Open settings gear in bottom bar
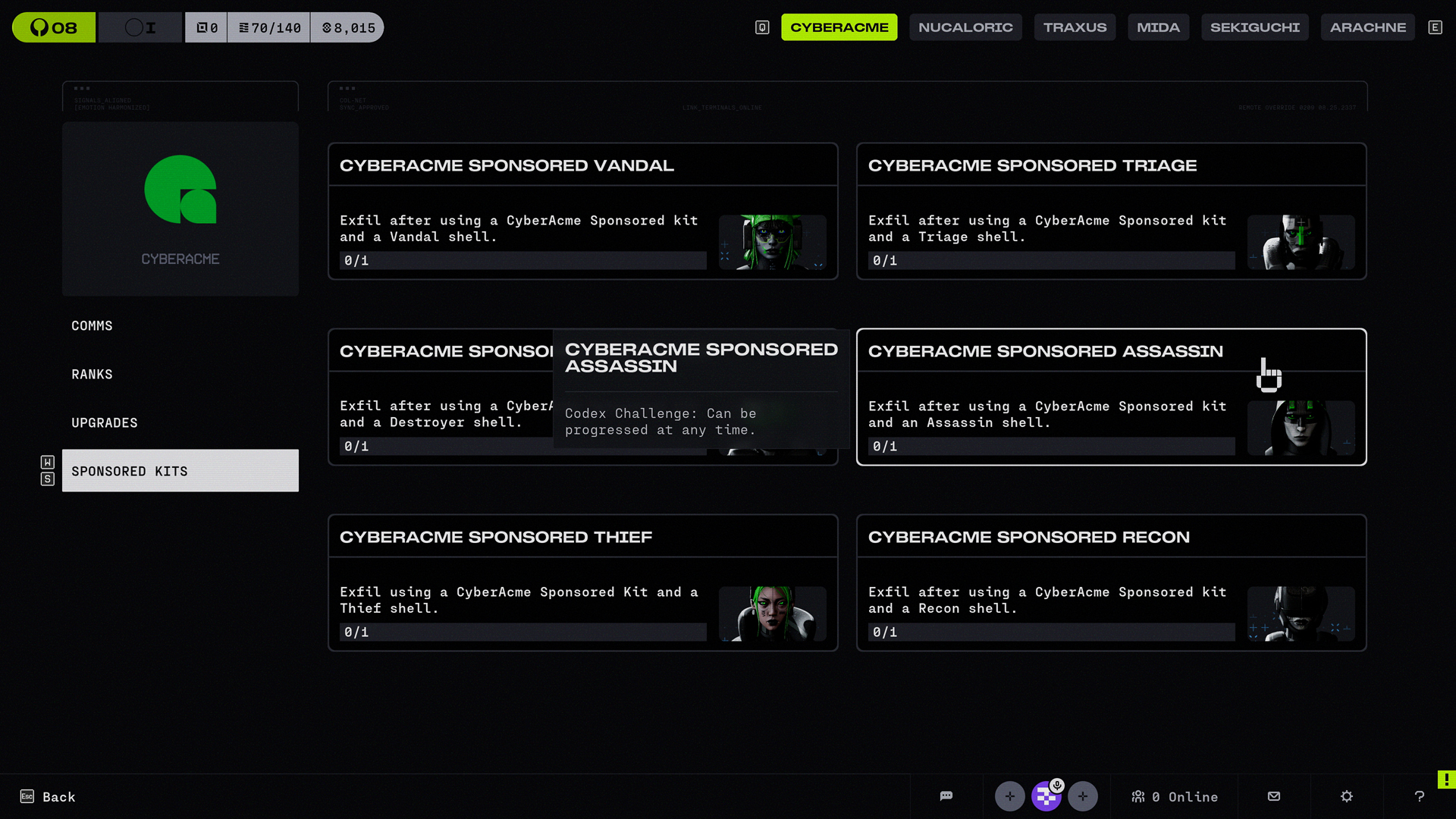Image resolution: width=1456 pixels, height=819 pixels. tap(1347, 796)
